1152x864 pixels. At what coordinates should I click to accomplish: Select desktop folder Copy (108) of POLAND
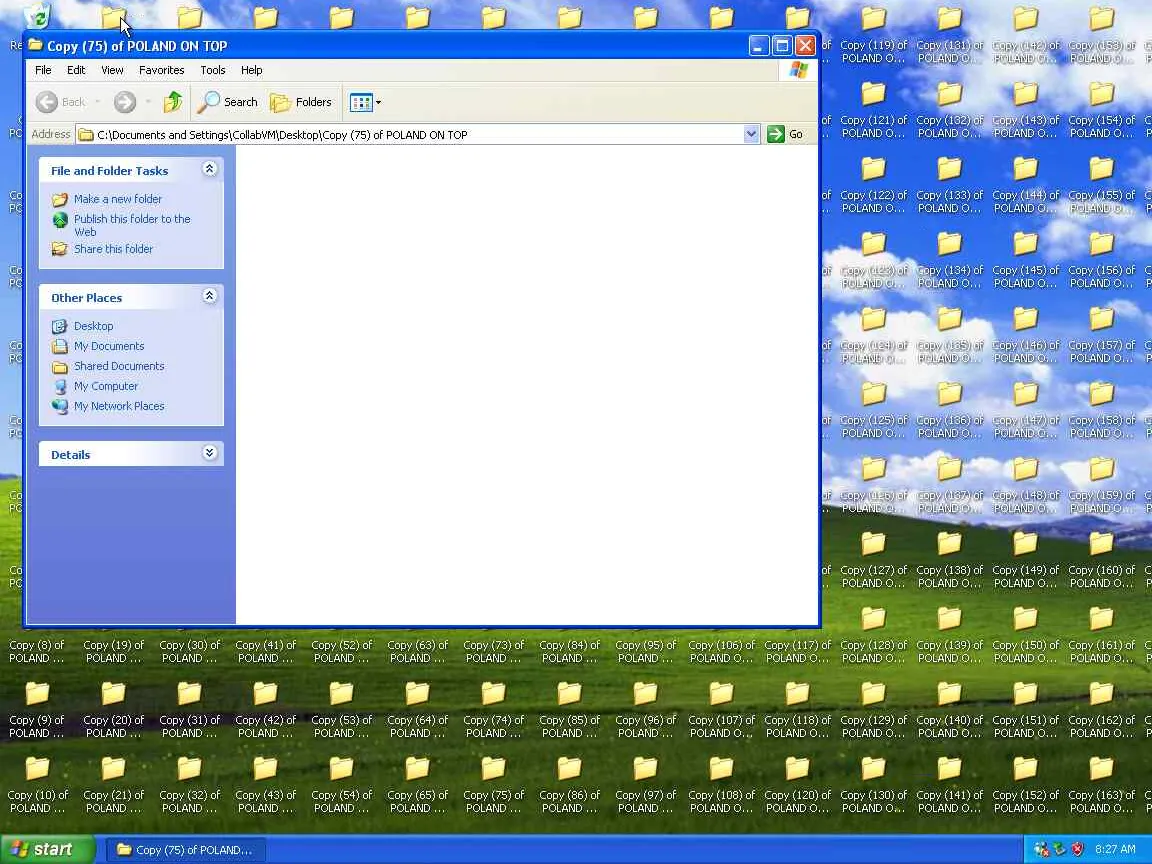721,785
